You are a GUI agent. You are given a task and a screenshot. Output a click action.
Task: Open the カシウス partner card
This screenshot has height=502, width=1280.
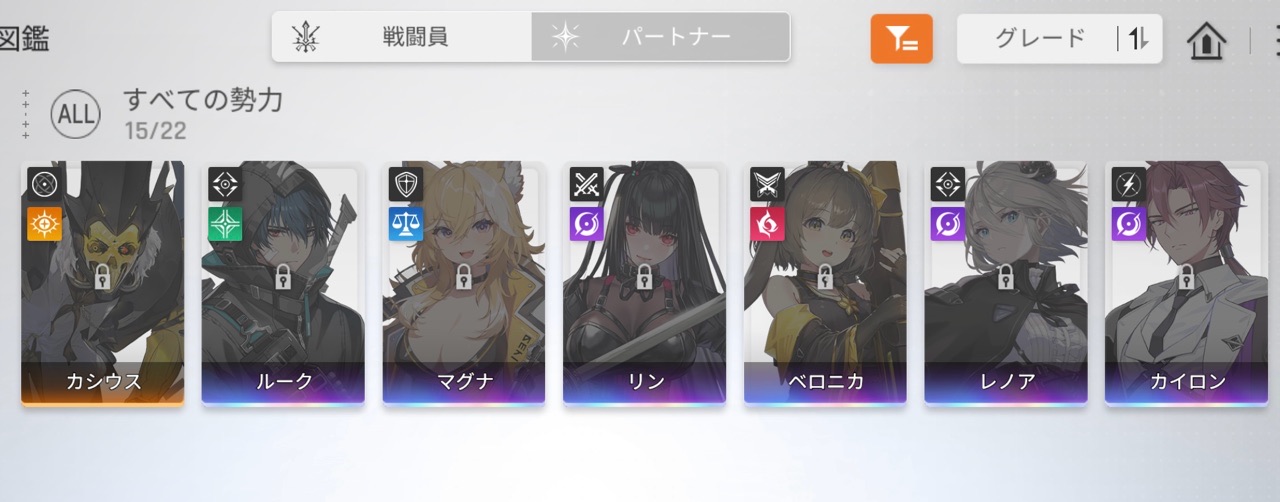tap(102, 284)
